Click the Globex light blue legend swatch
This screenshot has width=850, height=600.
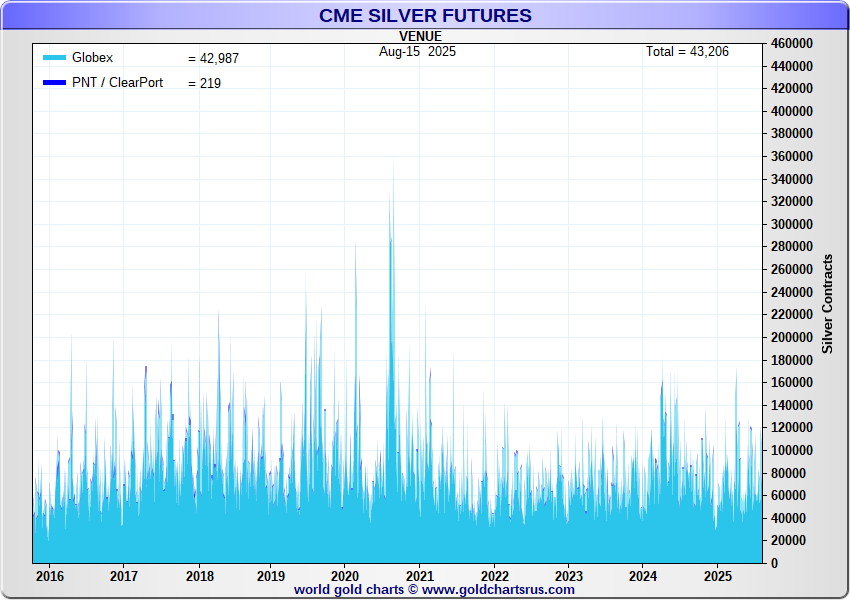click(54, 58)
